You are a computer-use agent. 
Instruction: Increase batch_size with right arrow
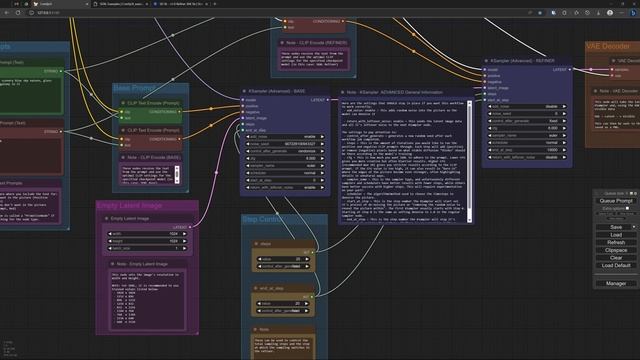tap(184, 249)
